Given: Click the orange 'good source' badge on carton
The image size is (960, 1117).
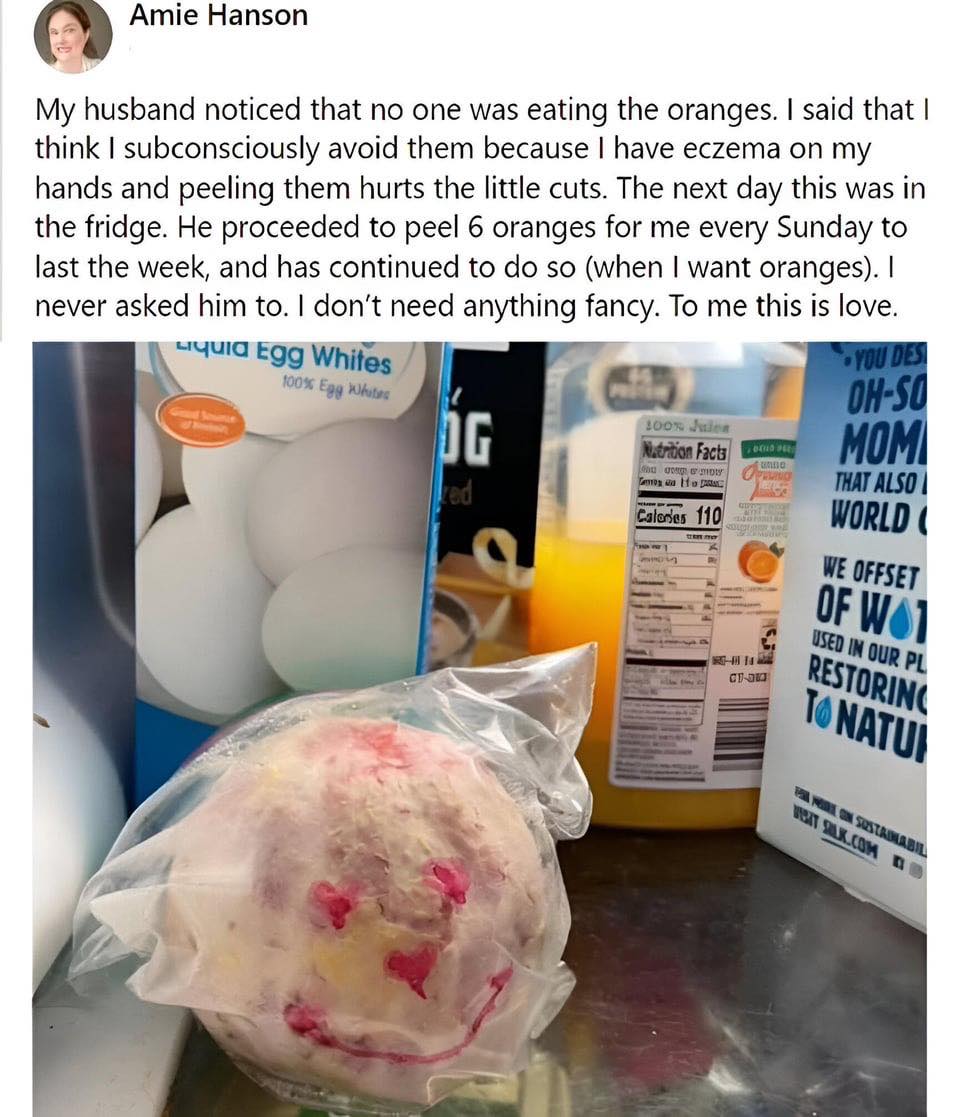Looking at the screenshot, I should click(201, 420).
